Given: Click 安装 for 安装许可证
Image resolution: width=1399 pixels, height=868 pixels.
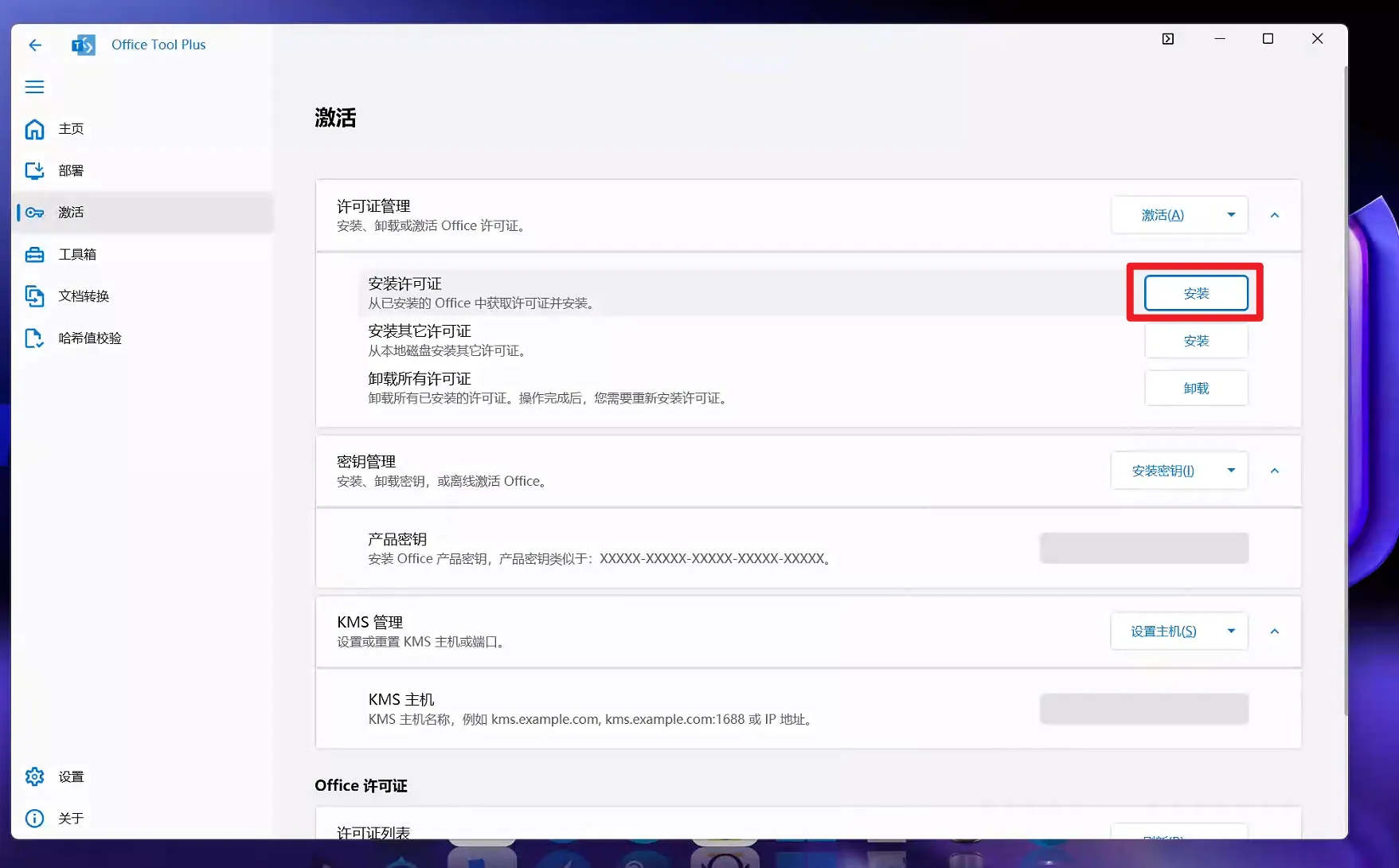Looking at the screenshot, I should pos(1196,293).
